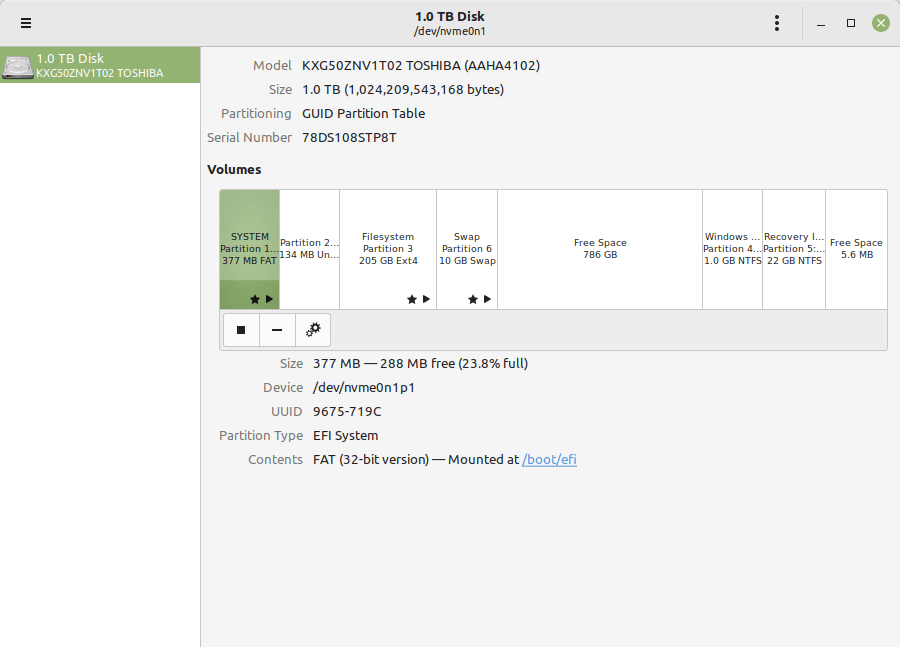Click the play arrow icon on Swap partition
Viewport: 900px width, 647px height.
(487, 299)
